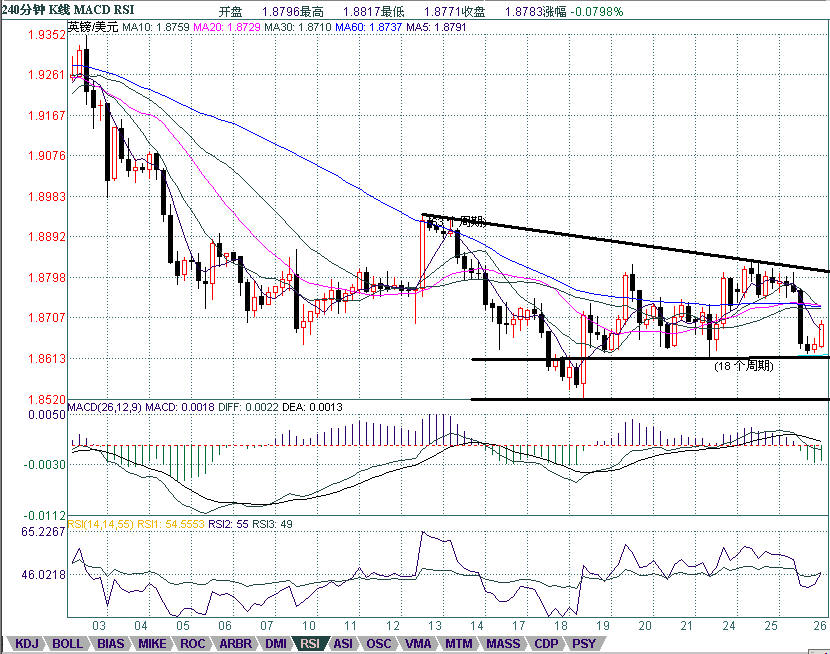Click the RSI3: 49 value
Image resolution: width=830 pixels, height=654 pixels.
coord(272,524)
